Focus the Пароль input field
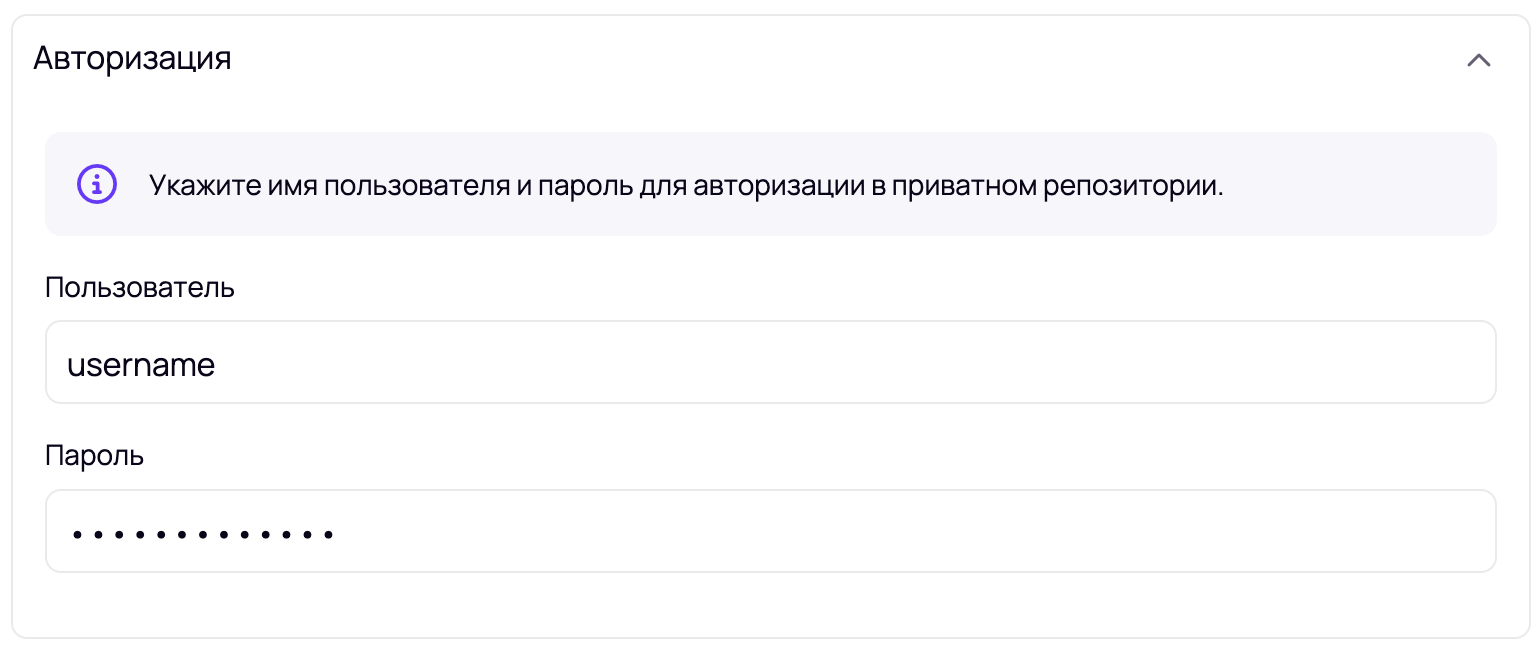The height and width of the screenshot is (652, 1540). click(x=770, y=531)
